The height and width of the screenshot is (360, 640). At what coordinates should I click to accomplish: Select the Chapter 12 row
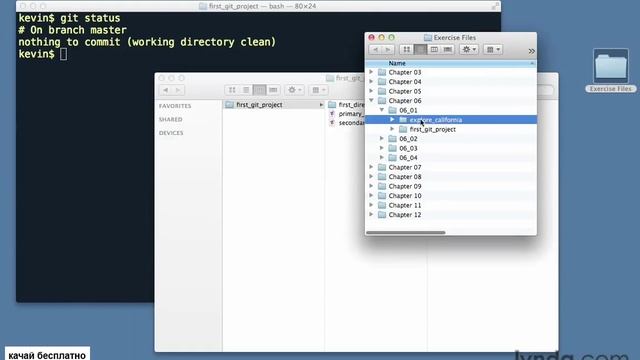pos(451,215)
